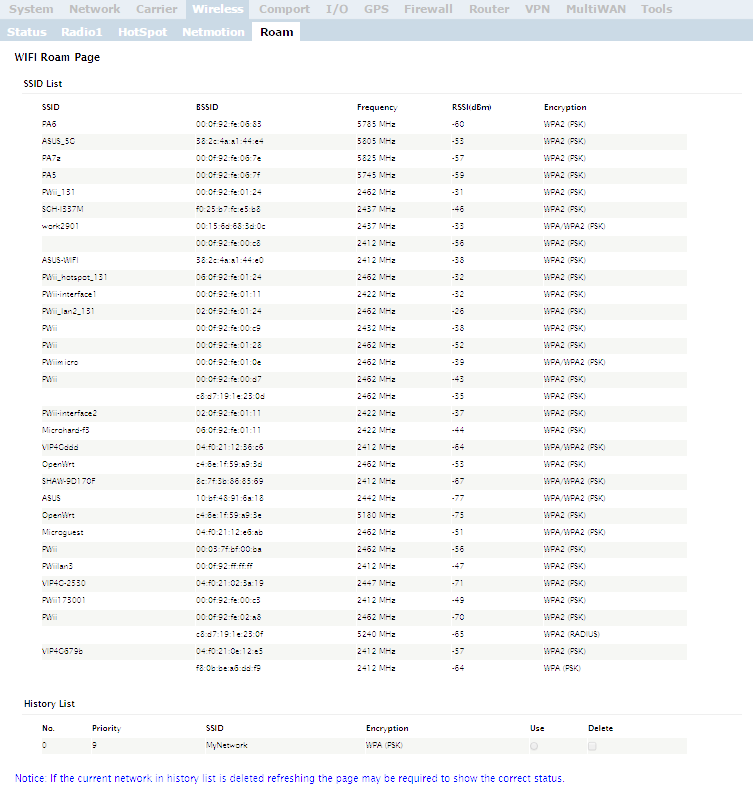The width and height of the screenshot is (753, 797).
Task: Click the PWii_lan2_131 SSID entry
Action: pos(68,311)
